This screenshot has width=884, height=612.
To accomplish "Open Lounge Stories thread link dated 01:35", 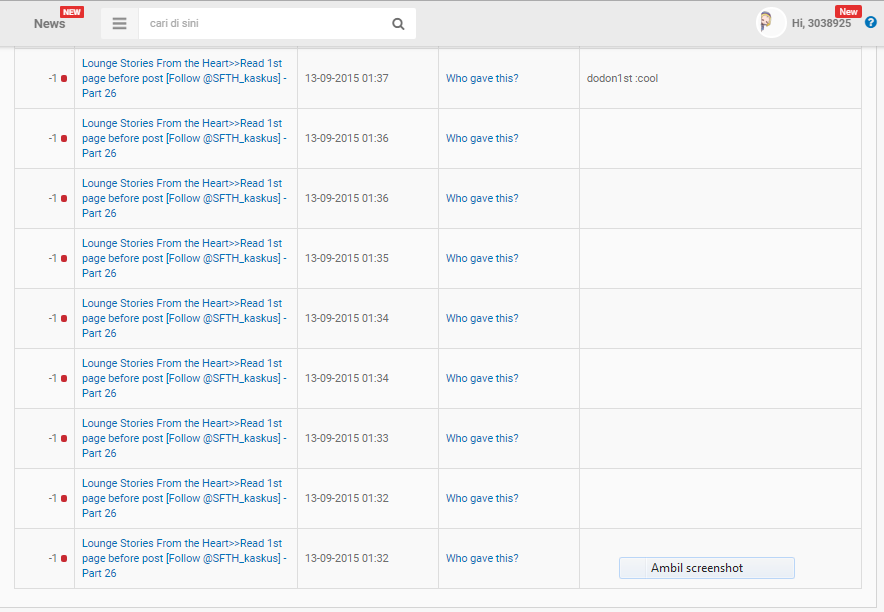I will pyautogui.click(x=183, y=259).
